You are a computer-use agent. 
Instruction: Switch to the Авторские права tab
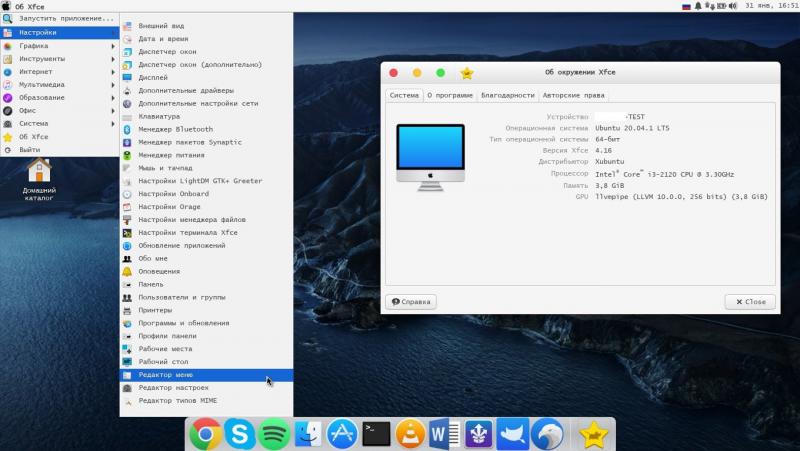pos(573,96)
